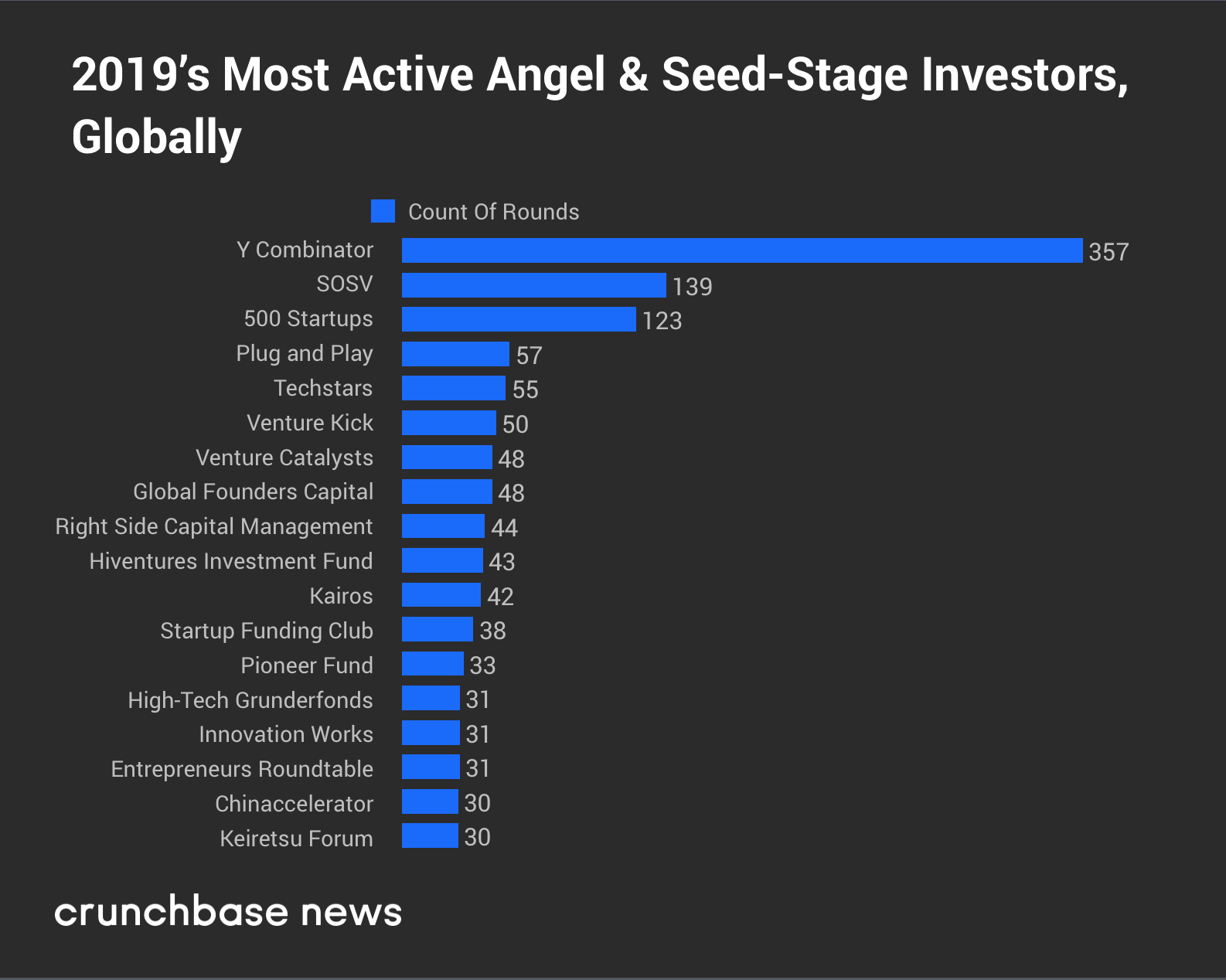The width and height of the screenshot is (1226, 980).
Task: Click the 357 value label
Action: pos(1109,252)
